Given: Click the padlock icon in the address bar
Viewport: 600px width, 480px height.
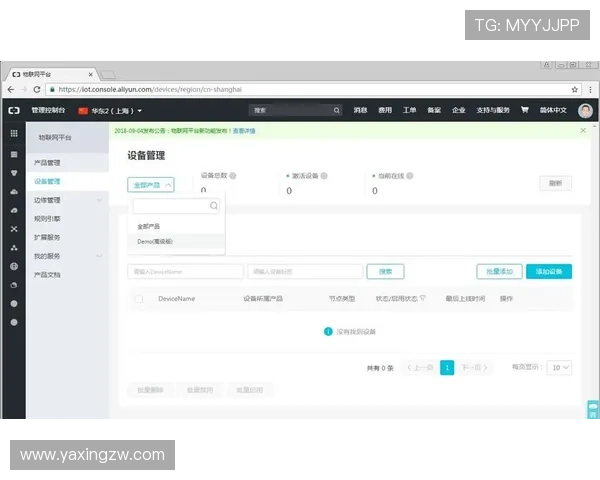Looking at the screenshot, I should pyautogui.click(x=52, y=89).
